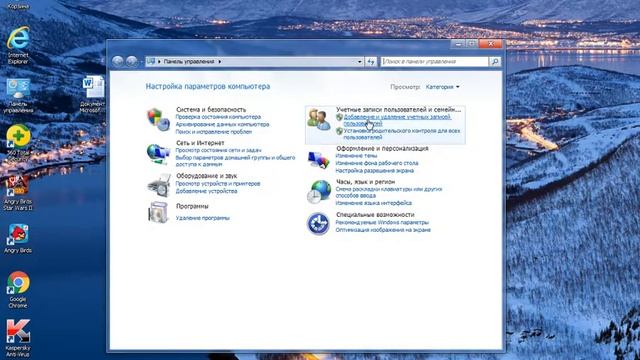640x360 pixels.
Task: Click keyboard layout change link
Action: click(x=389, y=193)
